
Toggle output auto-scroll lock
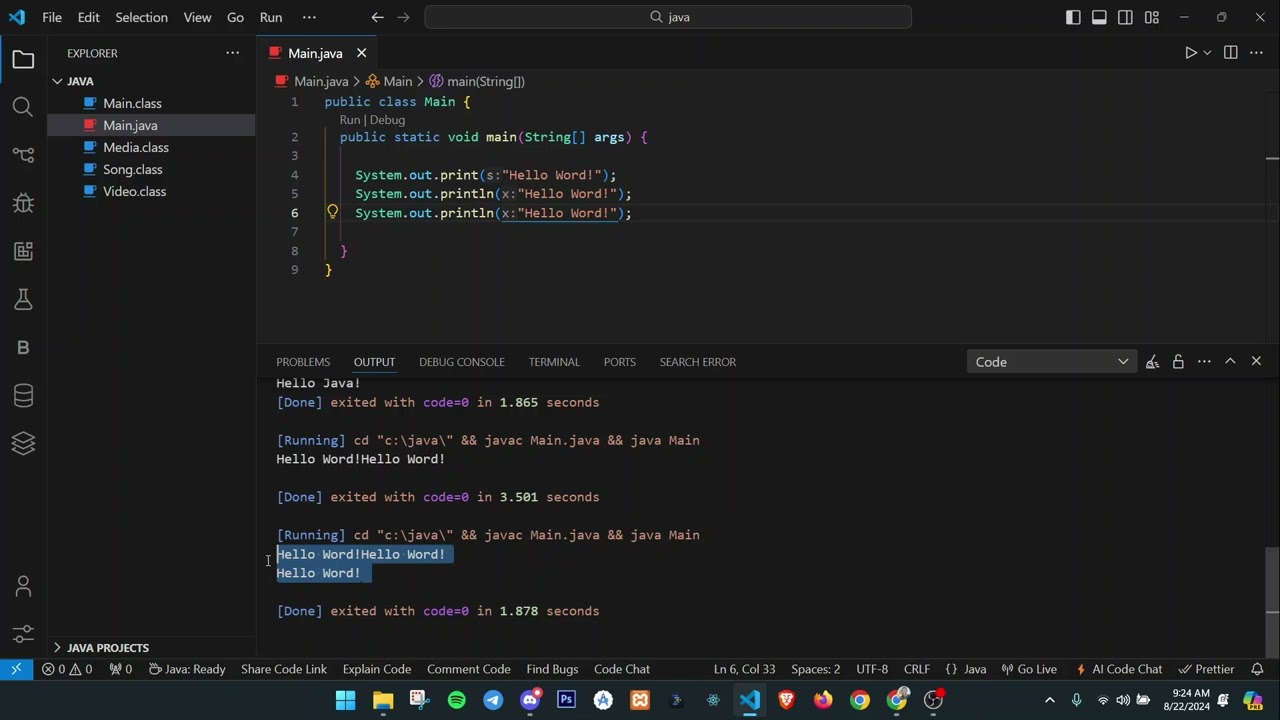click(1178, 362)
